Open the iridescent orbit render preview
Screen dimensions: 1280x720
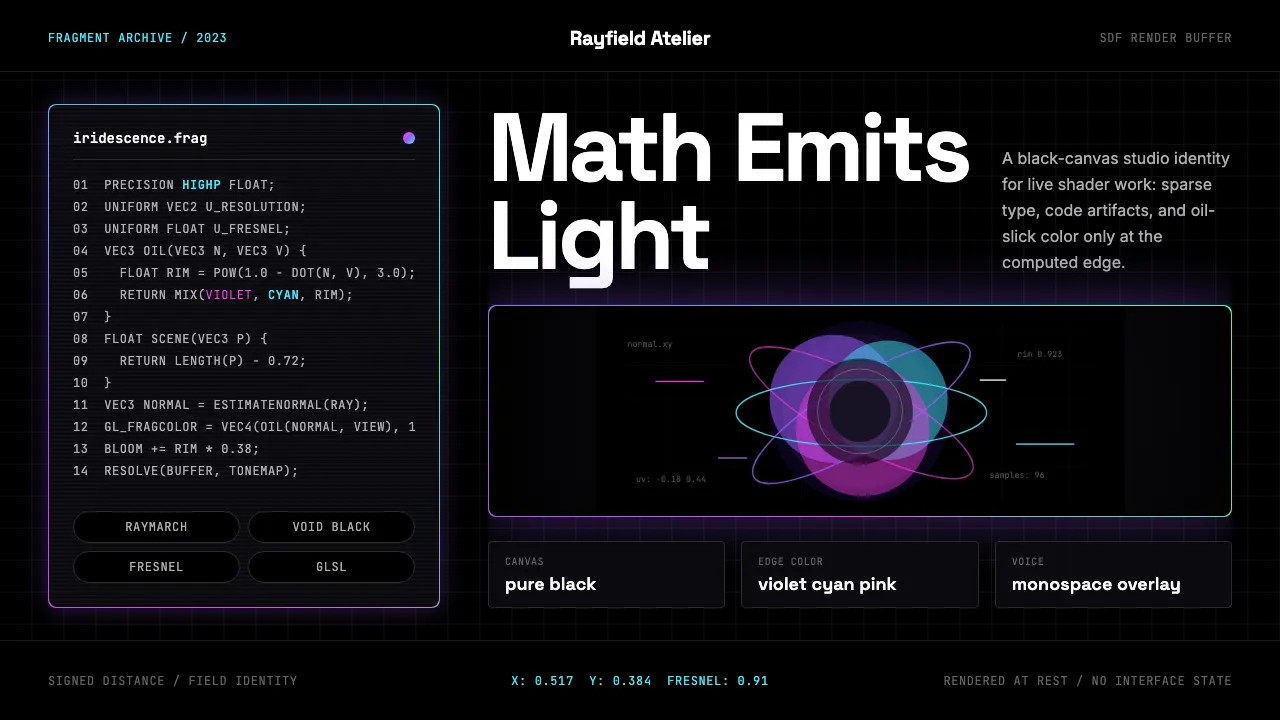tap(860, 411)
